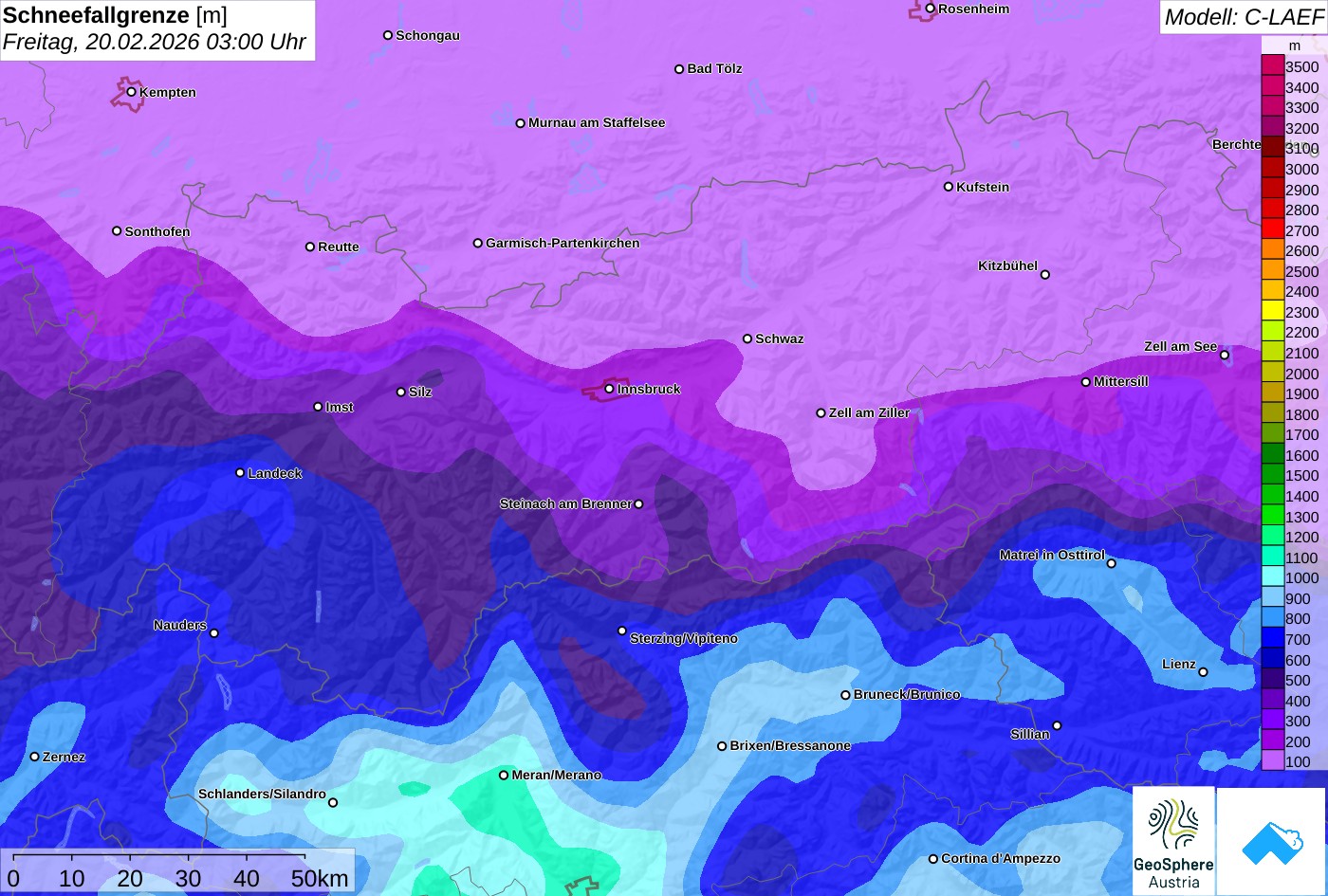This screenshot has width=1328, height=896.
Task: Click the 2700 m red legend swatch
Action: coord(1272,230)
